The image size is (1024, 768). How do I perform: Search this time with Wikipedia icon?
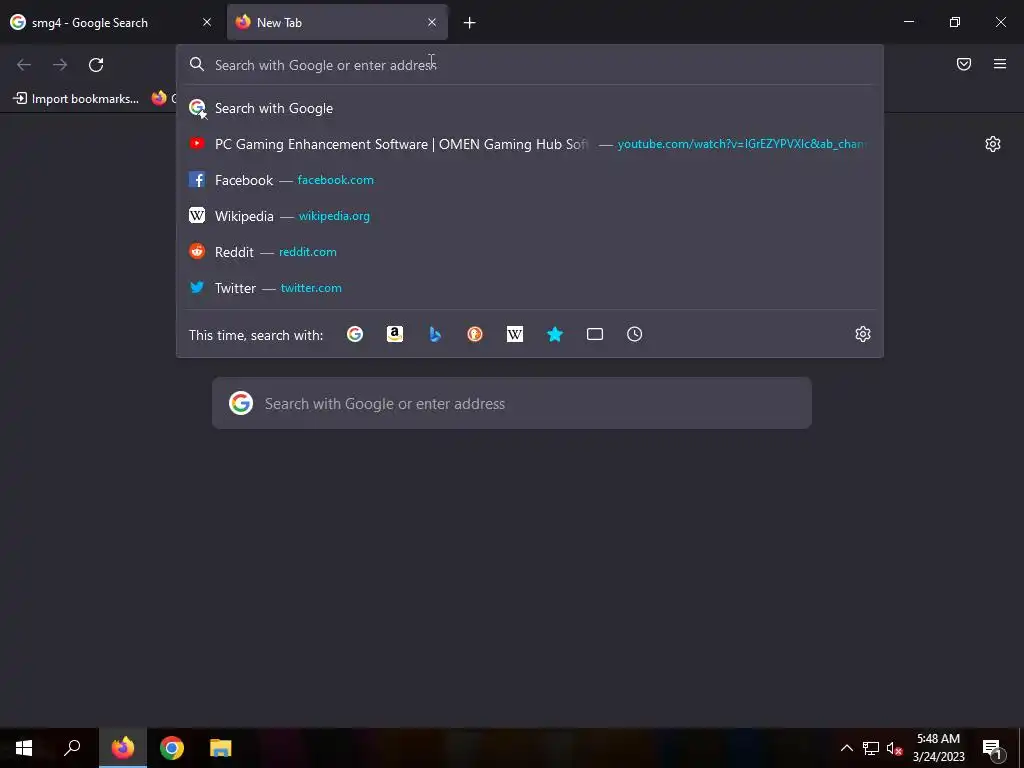coord(515,334)
